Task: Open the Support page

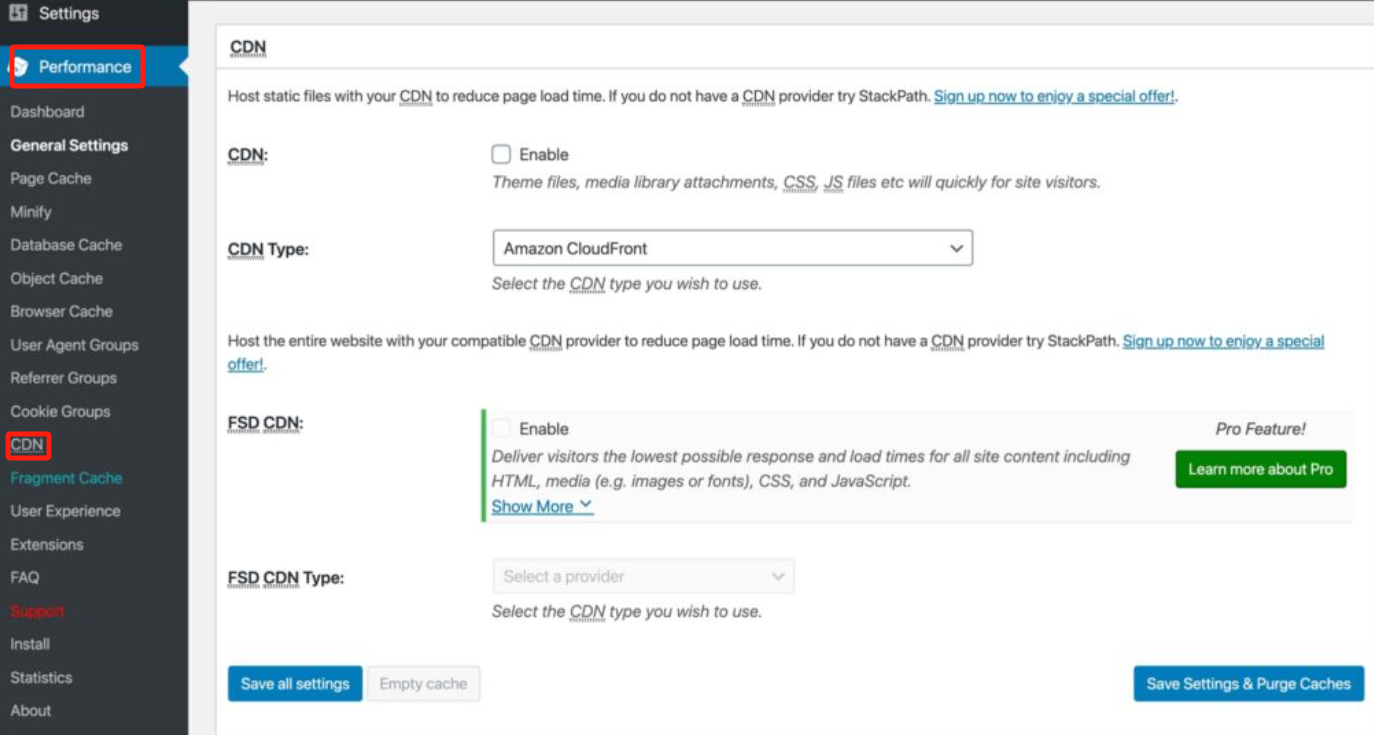Action: pyautogui.click(x=37, y=610)
